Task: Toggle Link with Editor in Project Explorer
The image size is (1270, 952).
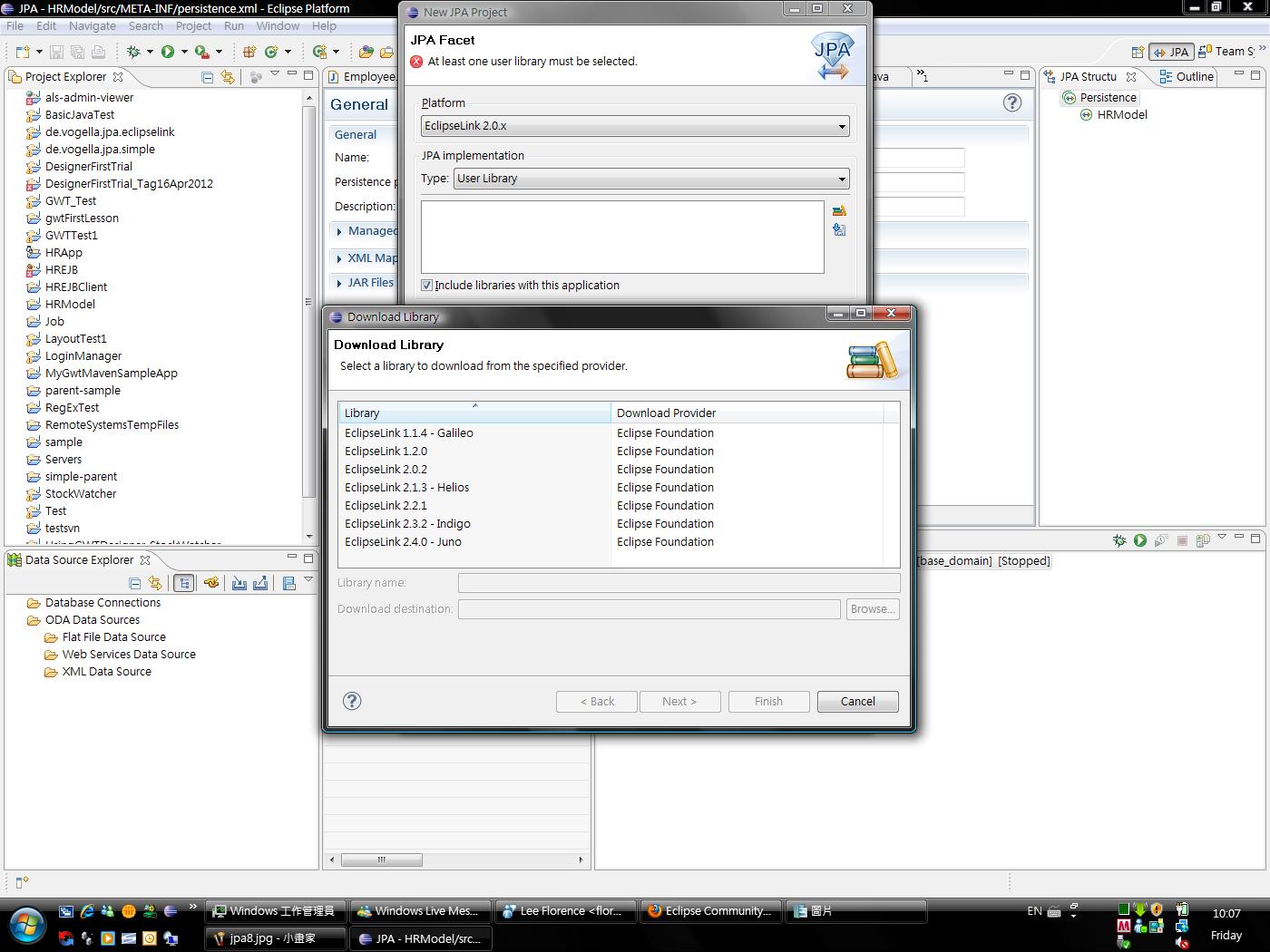Action: 227,77
